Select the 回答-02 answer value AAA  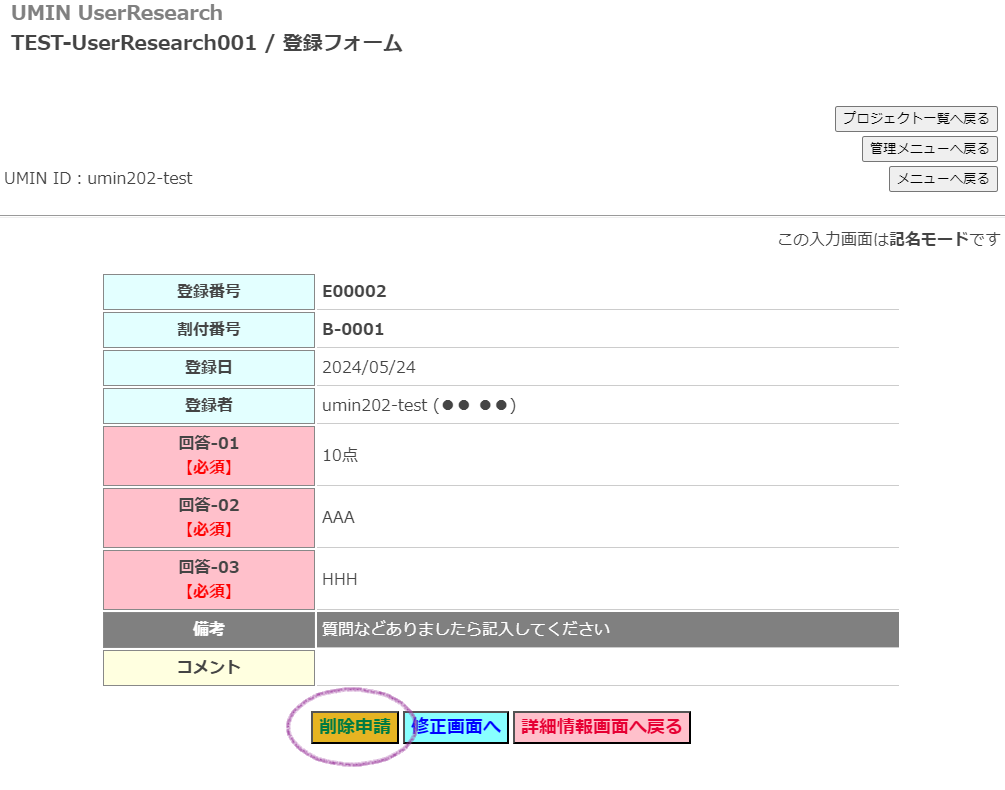pyautogui.click(x=338, y=518)
